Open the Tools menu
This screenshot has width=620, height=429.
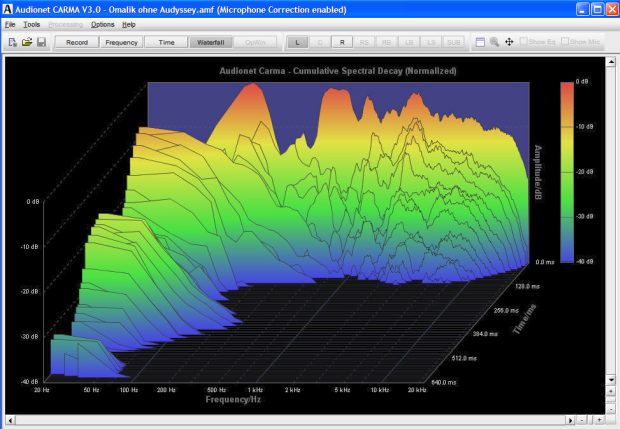[32, 25]
